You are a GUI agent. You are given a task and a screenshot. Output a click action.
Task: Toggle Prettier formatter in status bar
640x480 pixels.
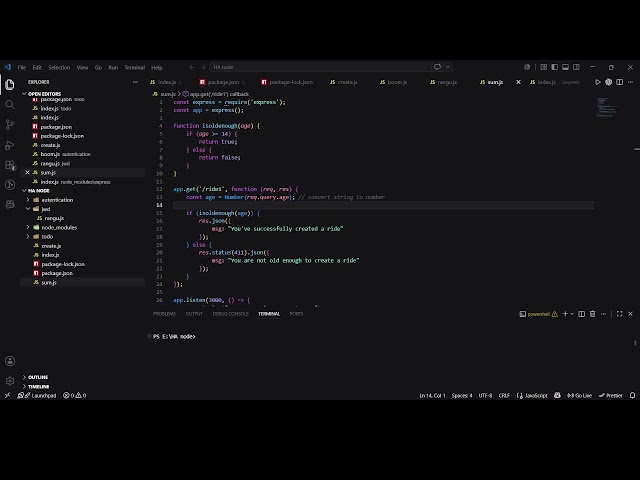[x=611, y=395]
